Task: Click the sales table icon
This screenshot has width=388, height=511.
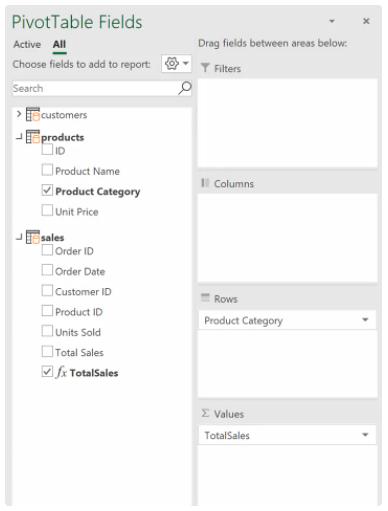Action: coord(33,237)
